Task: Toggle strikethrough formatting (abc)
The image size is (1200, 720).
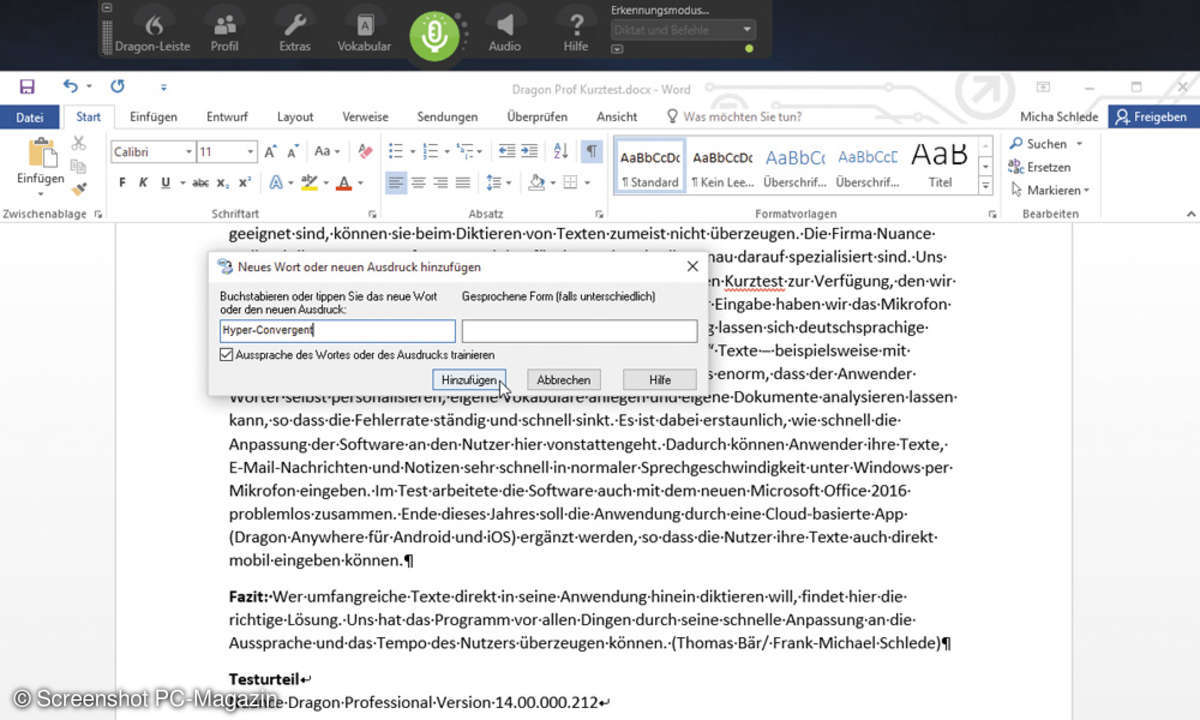Action: click(x=200, y=183)
